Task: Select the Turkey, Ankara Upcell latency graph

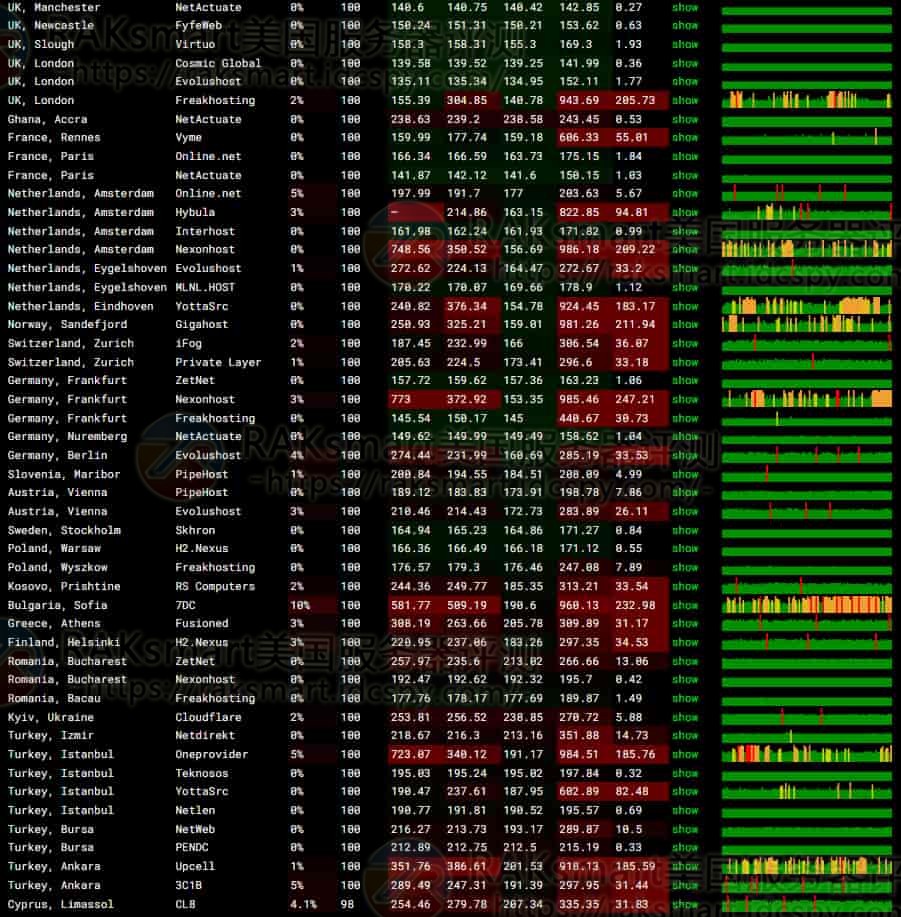Action: point(806,866)
